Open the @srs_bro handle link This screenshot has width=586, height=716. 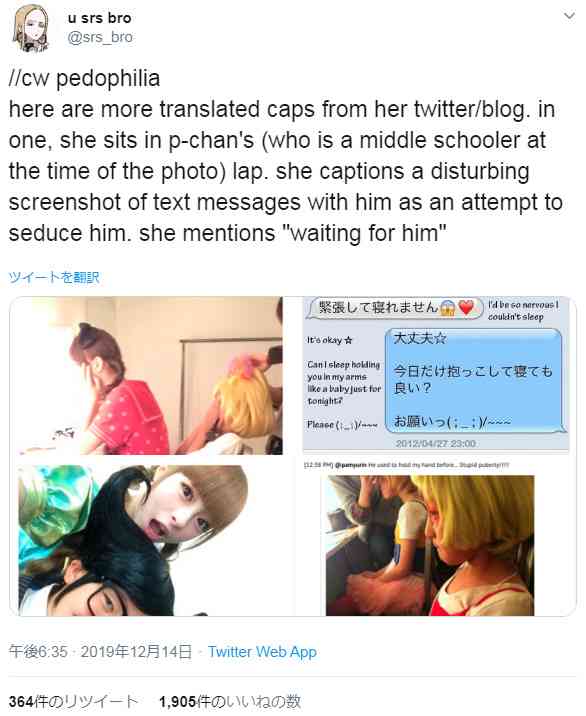(100, 37)
